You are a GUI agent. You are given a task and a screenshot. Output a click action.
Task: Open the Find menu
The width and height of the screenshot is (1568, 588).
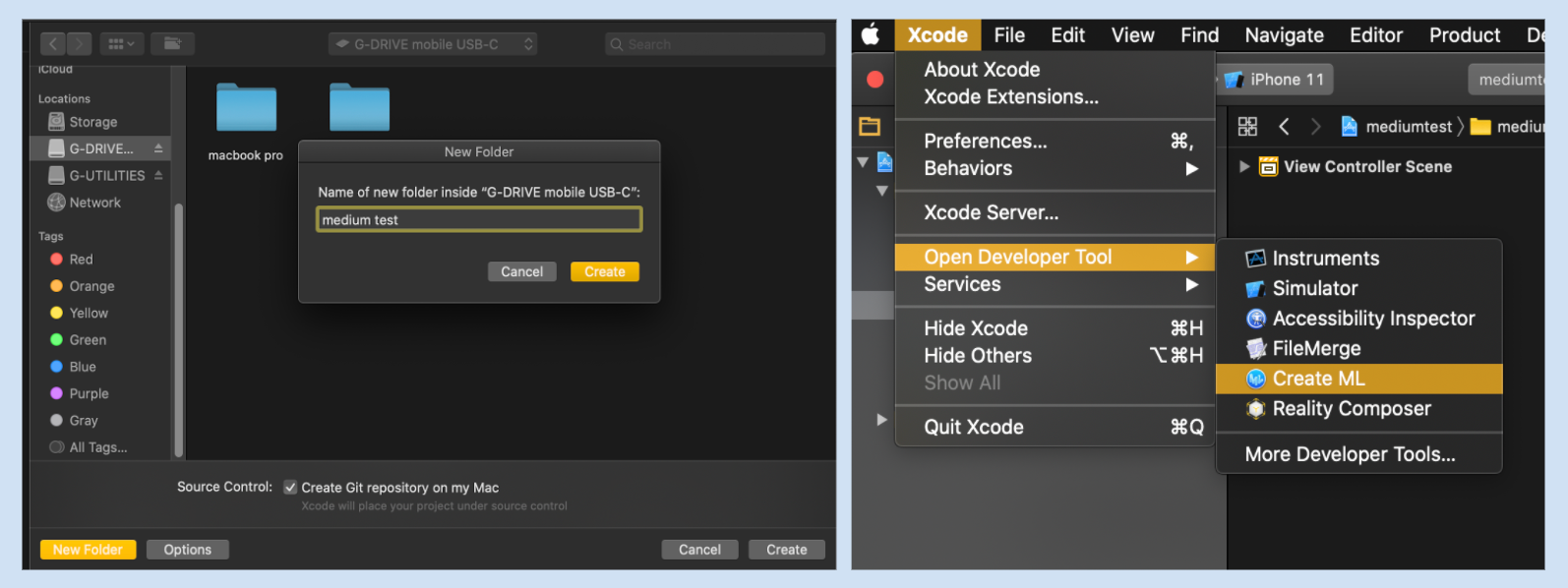(x=1199, y=35)
